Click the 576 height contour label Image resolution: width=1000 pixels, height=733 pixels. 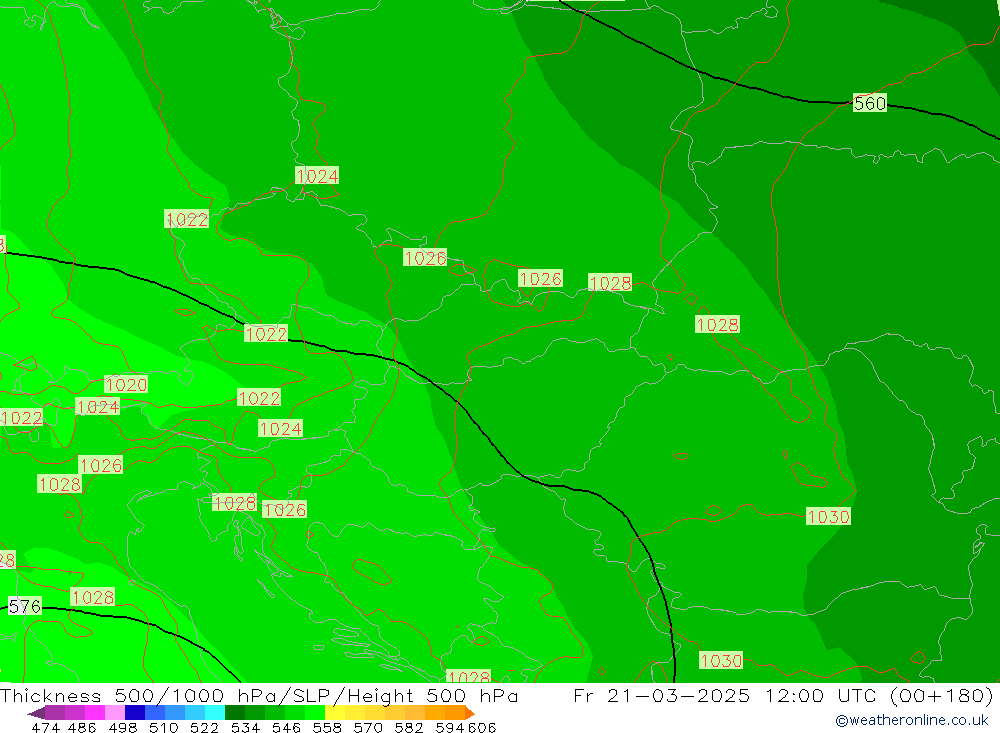click(25, 606)
